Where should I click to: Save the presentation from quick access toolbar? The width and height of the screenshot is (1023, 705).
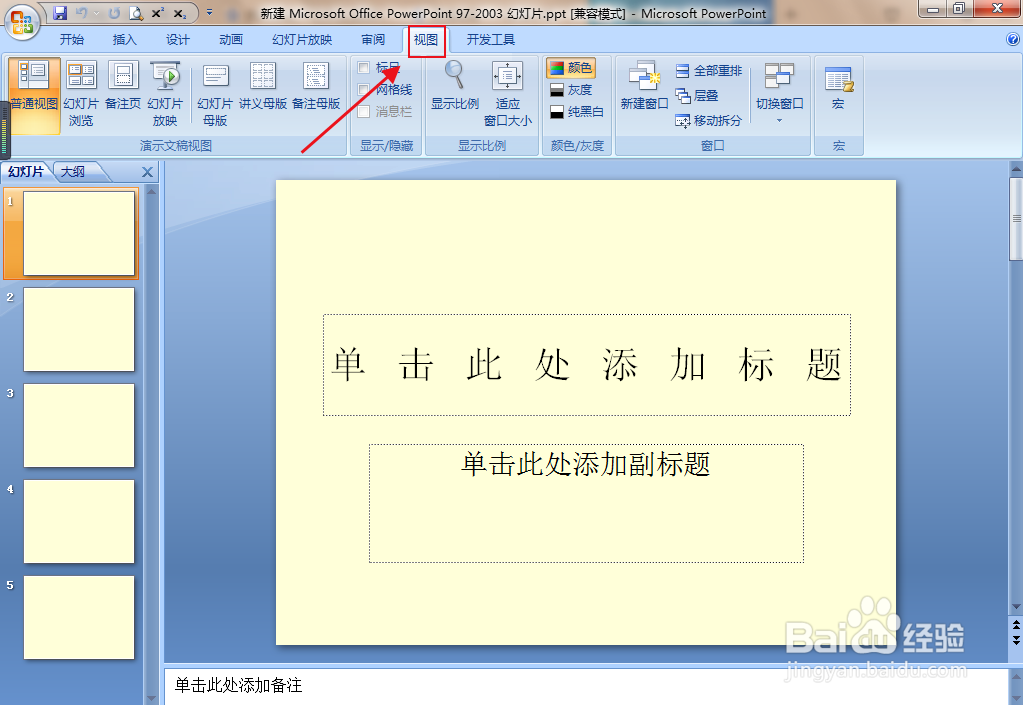60,13
